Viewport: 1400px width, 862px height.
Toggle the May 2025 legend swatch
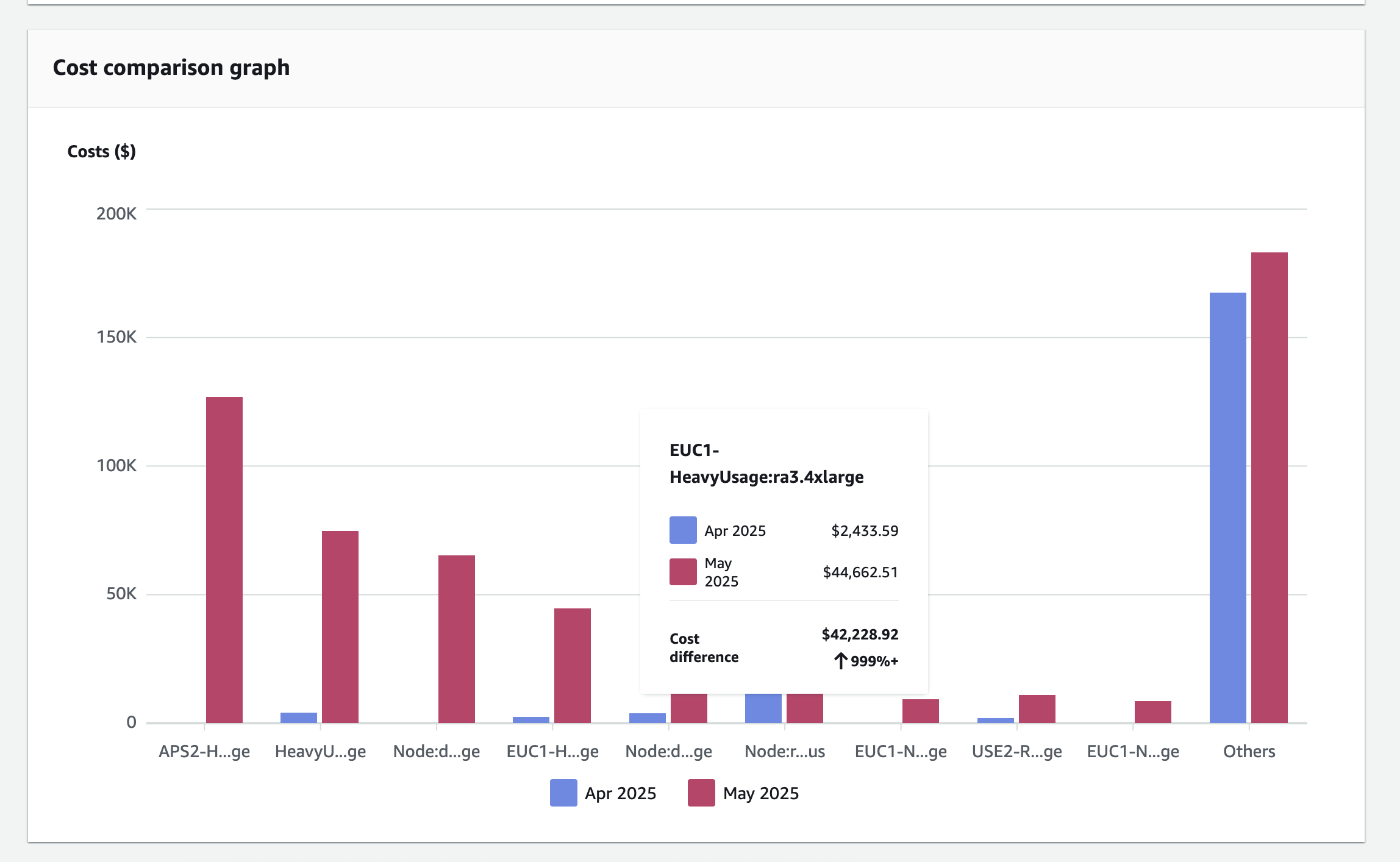pyautogui.click(x=701, y=793)
